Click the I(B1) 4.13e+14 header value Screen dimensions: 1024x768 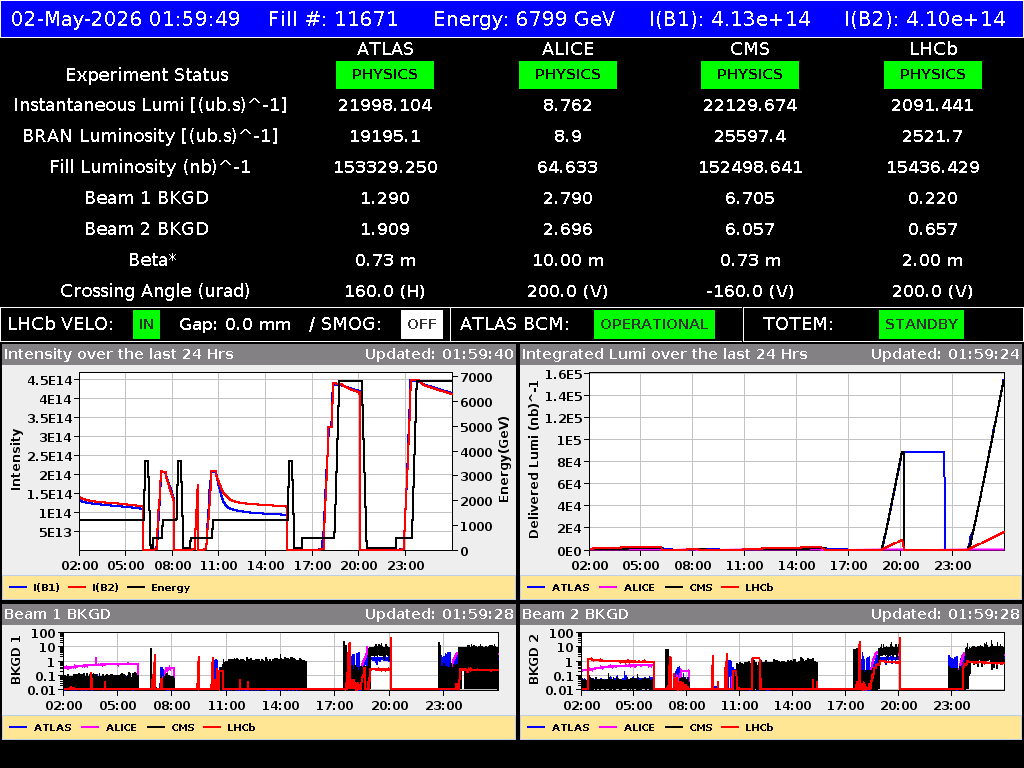[730, 19]
